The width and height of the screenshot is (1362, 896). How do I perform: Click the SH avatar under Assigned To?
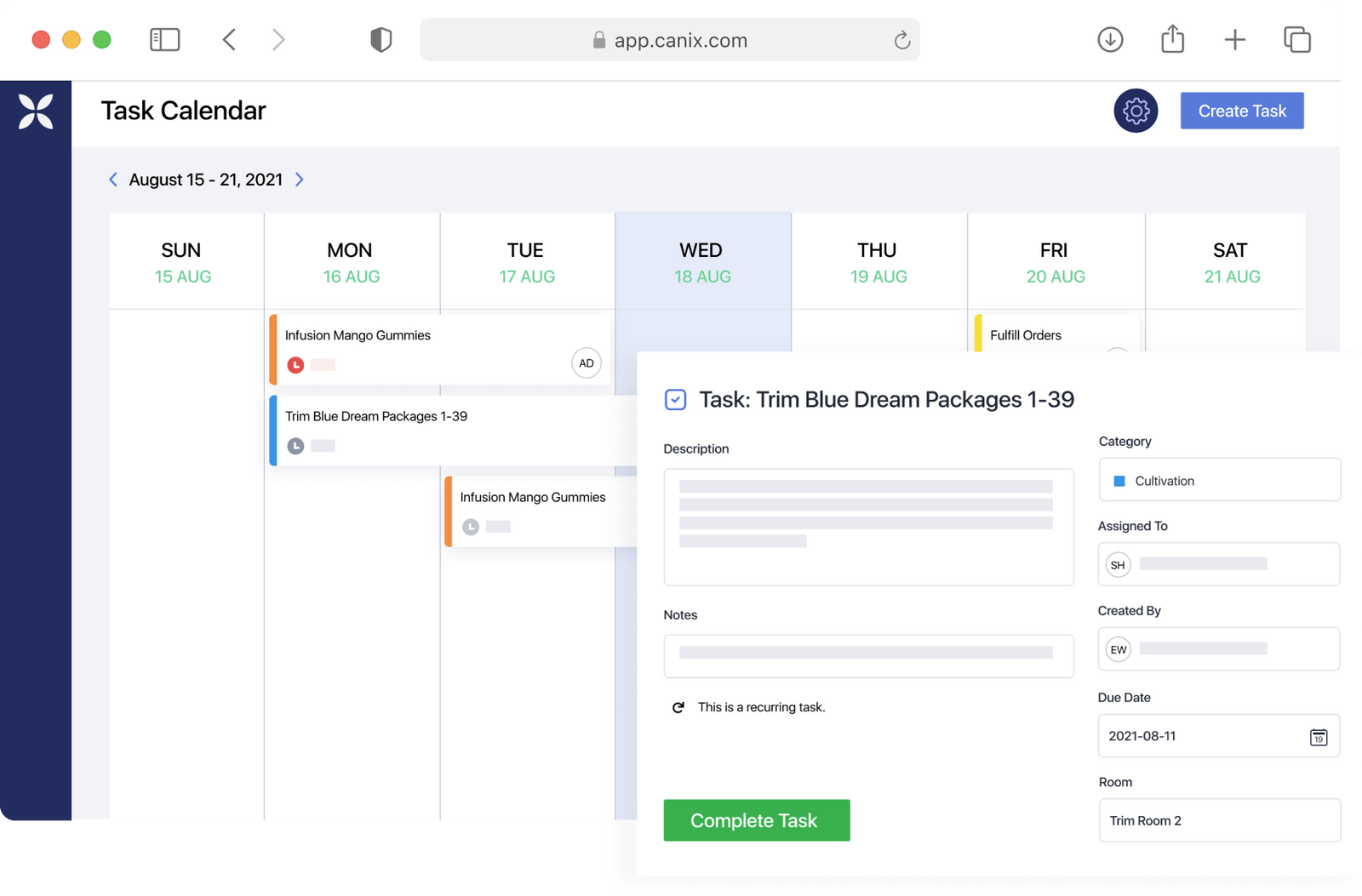(1118, 564)
